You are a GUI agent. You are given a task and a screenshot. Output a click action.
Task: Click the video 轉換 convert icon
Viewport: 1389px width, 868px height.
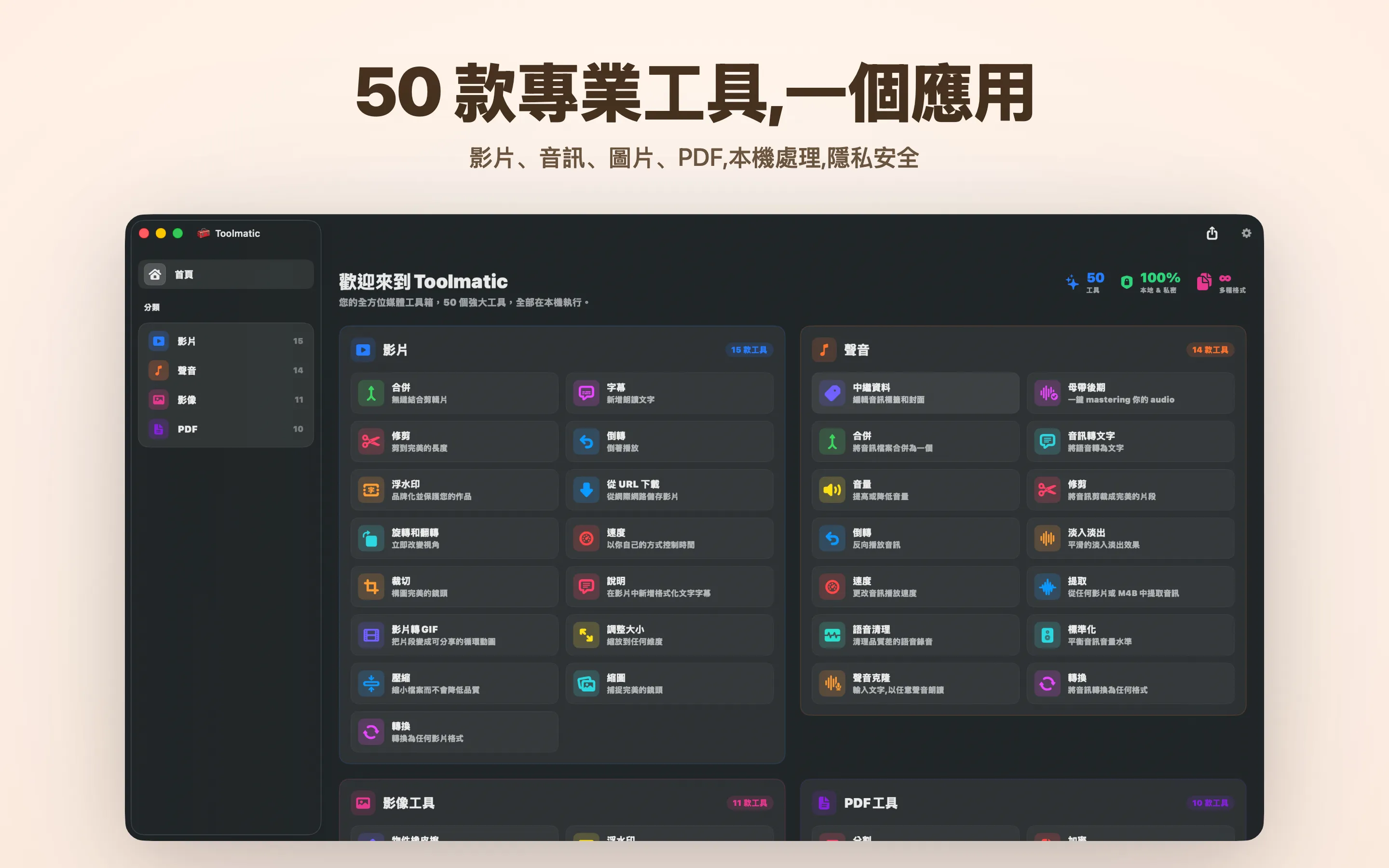coord(371,732)
